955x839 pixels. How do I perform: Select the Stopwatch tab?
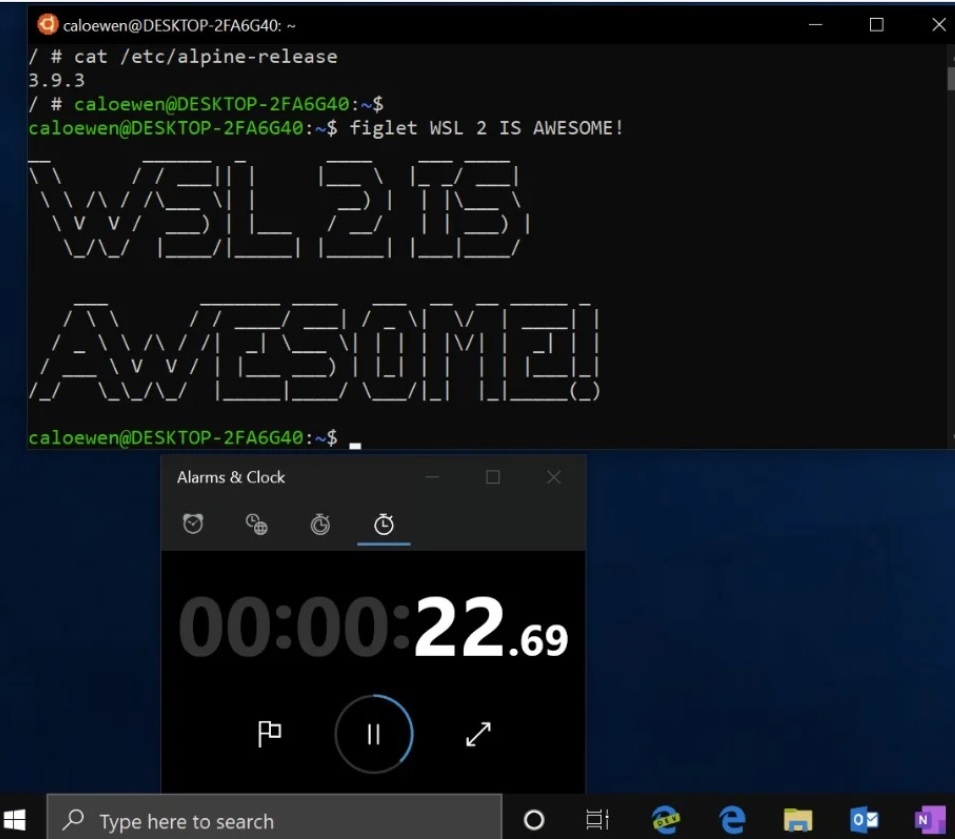pyautogui.click(x=384, y=524)
